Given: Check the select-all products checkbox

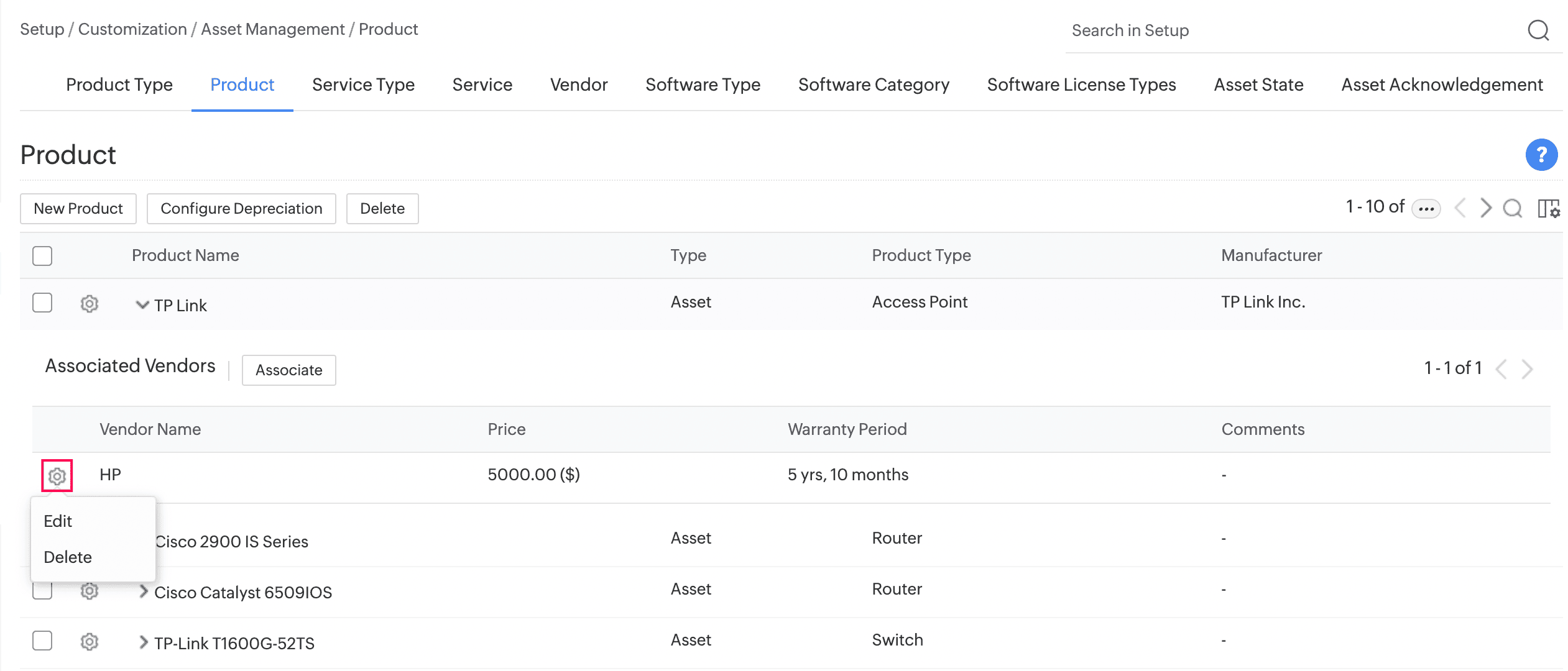Looking at the screenshot, I should (x=42, y=256).
